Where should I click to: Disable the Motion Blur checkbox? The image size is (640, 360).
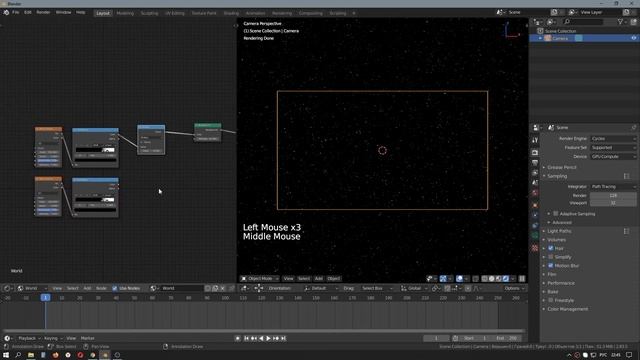click(x=551, y=266)
